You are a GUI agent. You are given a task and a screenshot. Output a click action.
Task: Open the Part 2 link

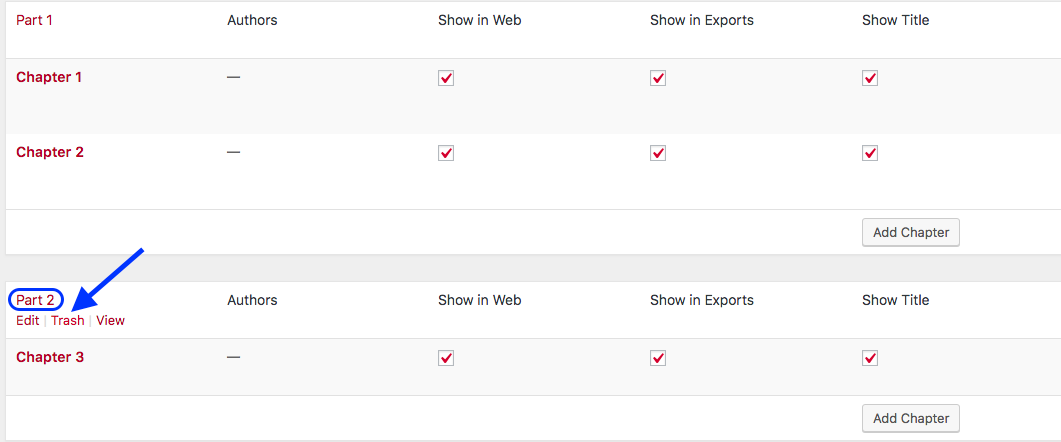point(35,300)
